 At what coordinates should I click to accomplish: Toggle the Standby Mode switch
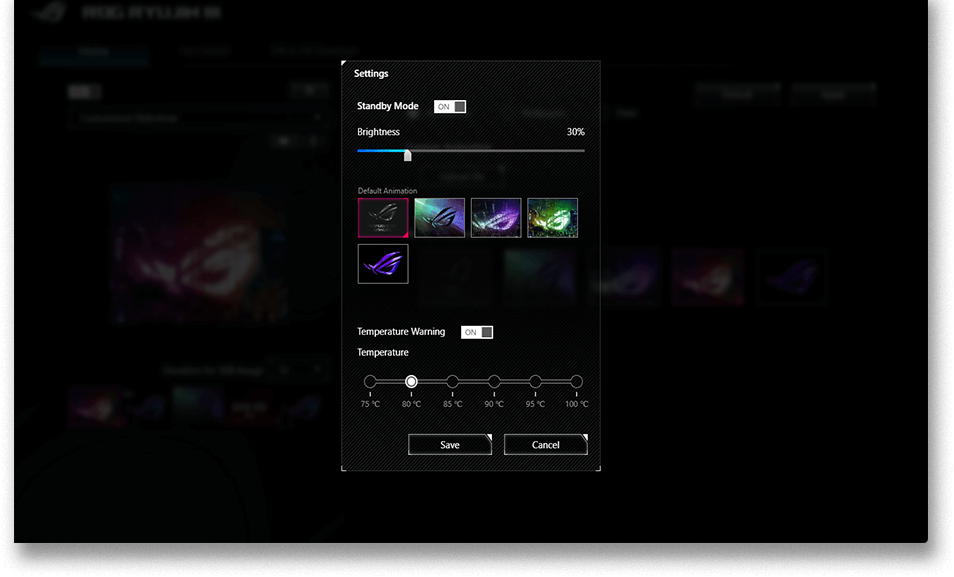pyautogui.click(x=450, y=107)
